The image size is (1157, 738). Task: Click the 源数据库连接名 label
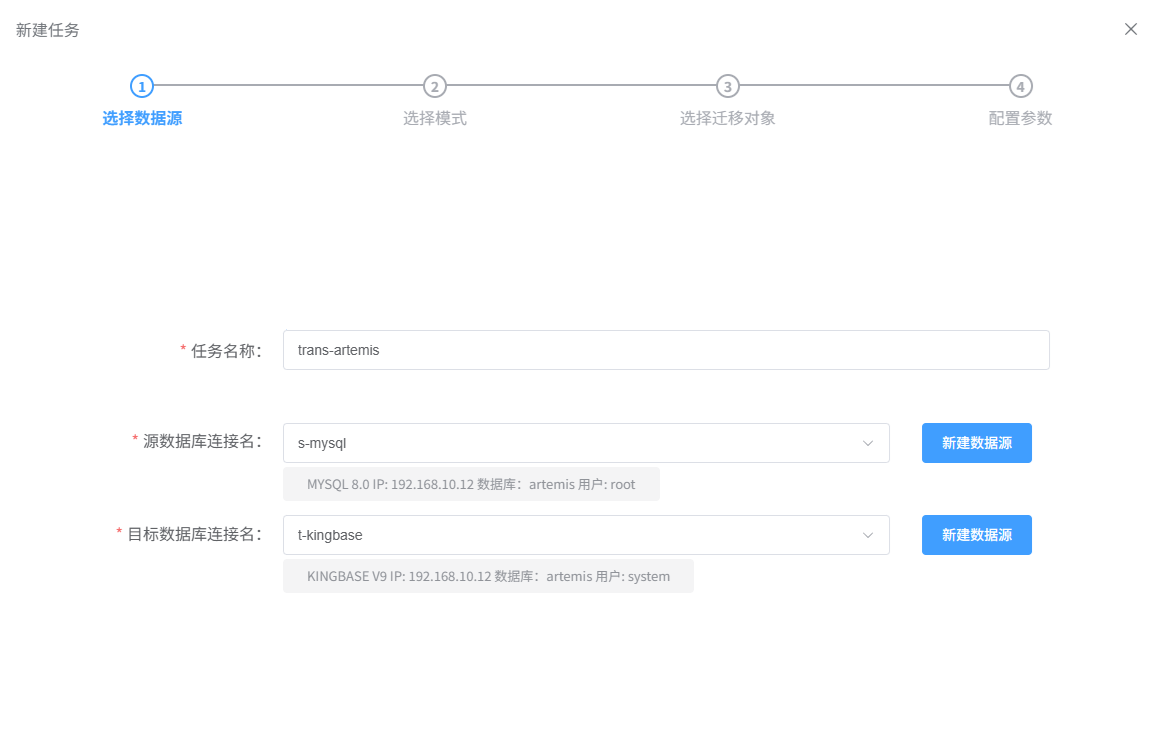pos(202,441)
